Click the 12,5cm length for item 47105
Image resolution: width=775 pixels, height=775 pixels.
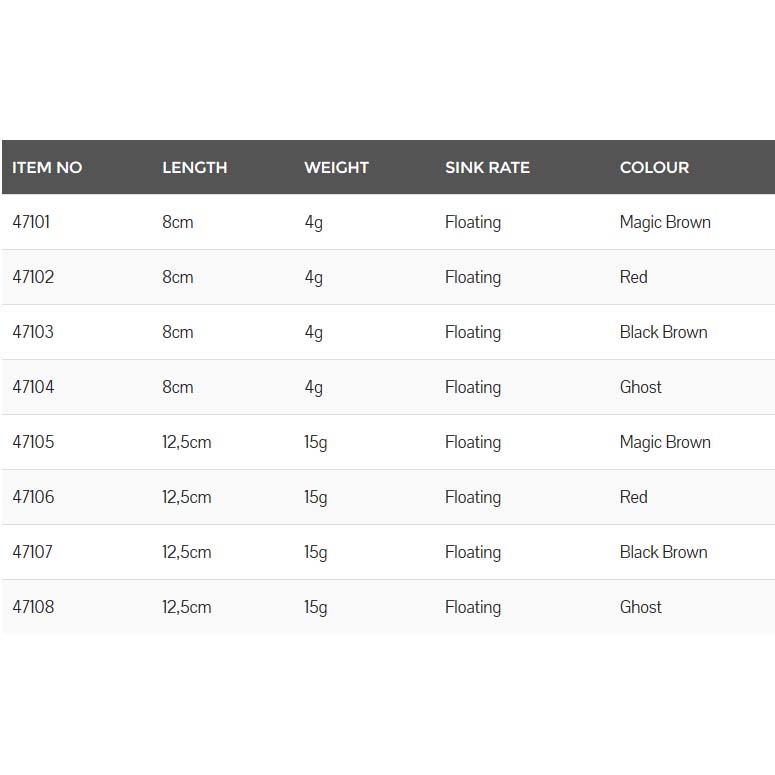[x=186, y=442]
